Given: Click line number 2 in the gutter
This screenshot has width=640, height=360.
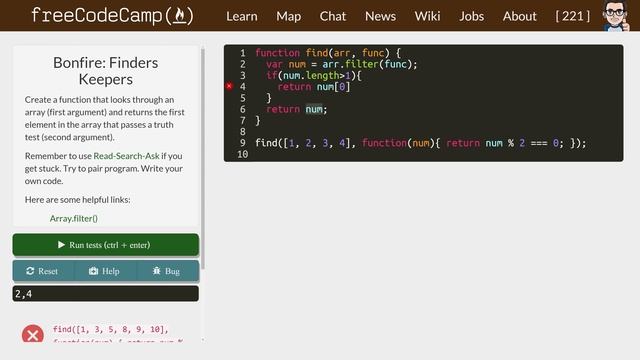Looking at the screenshot, I should coord(242,64).
